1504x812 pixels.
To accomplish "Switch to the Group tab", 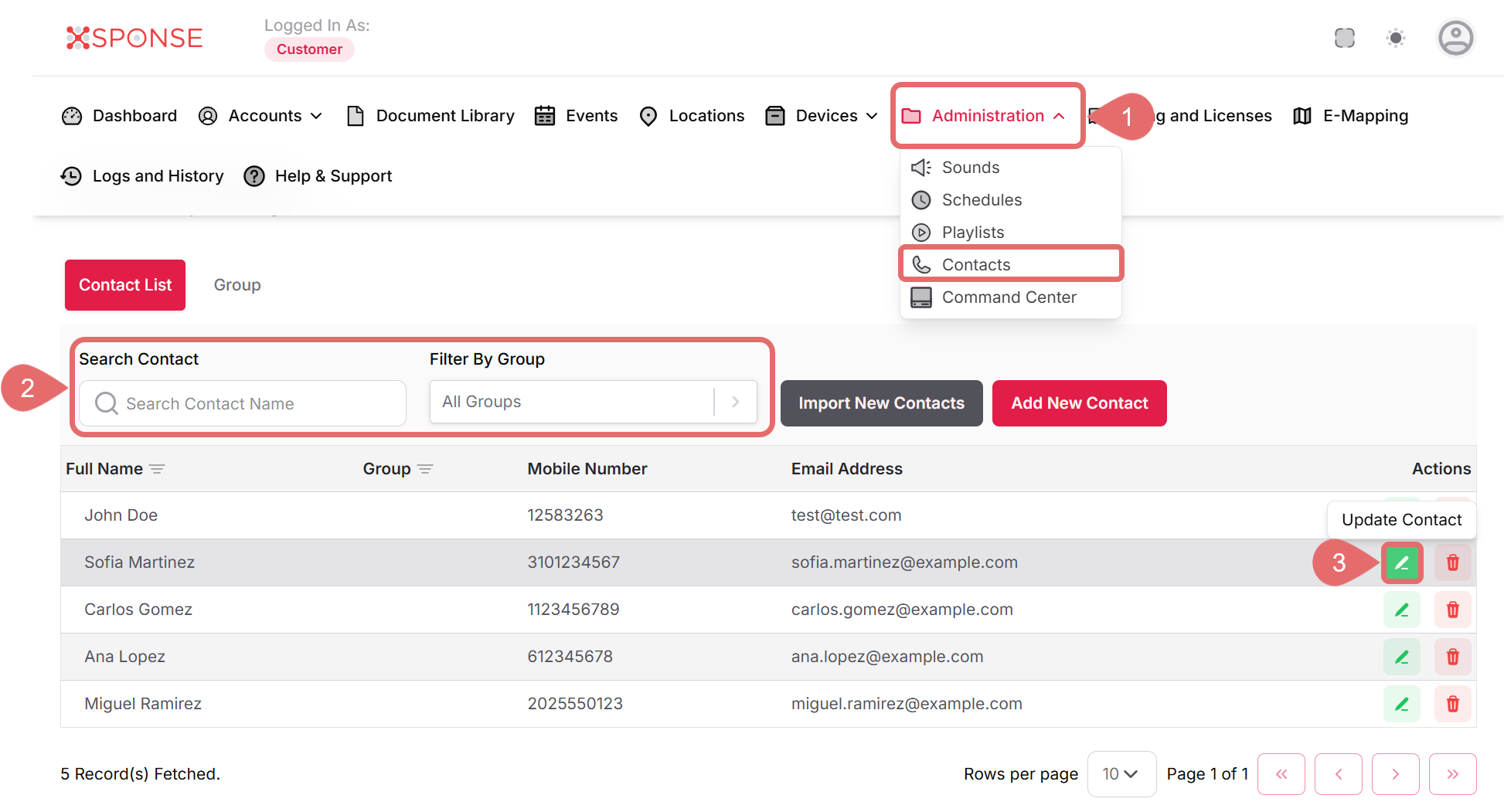I will [x=237, y=285].
